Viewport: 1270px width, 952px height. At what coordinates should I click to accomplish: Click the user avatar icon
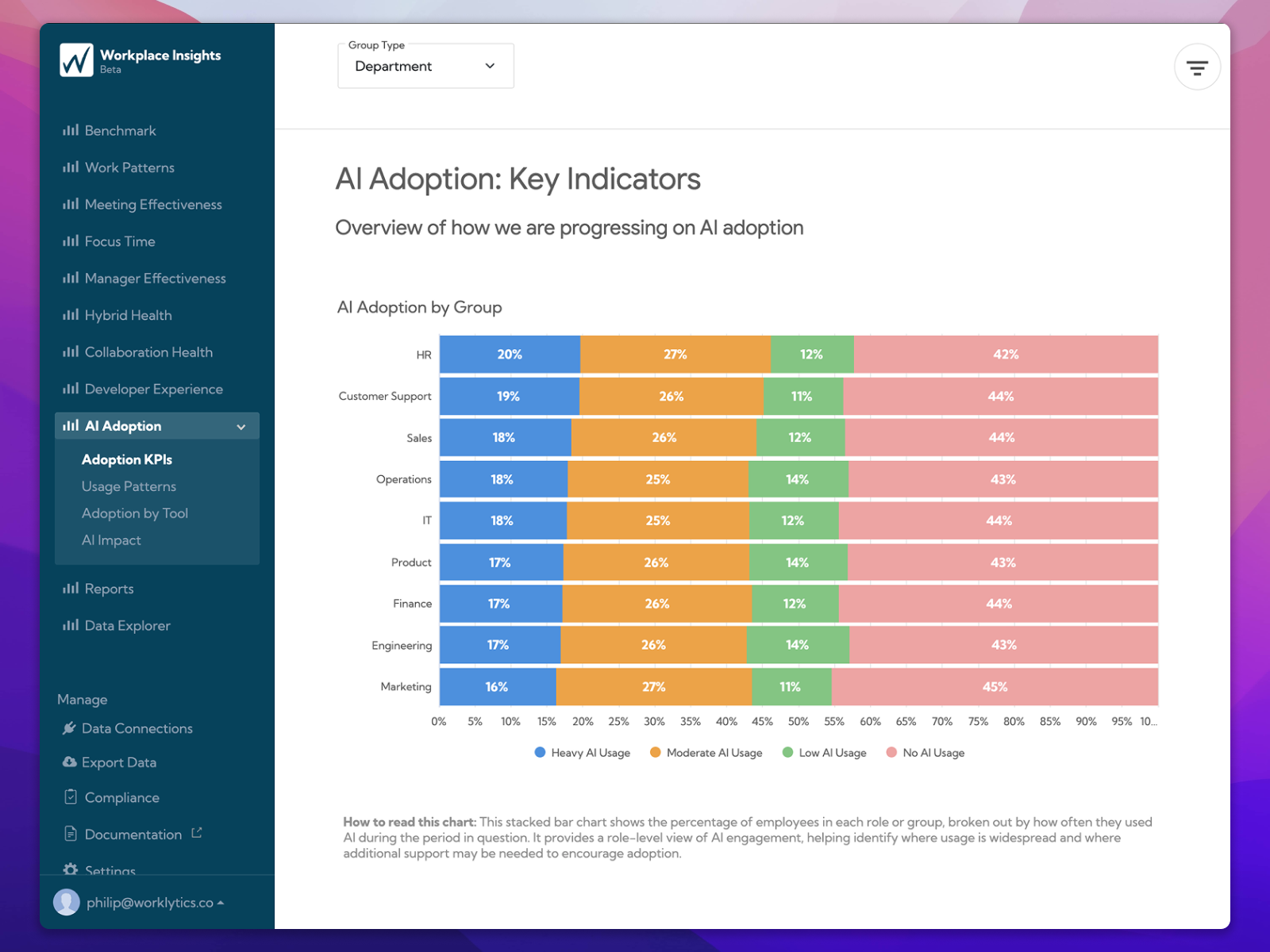click(67, 902)
